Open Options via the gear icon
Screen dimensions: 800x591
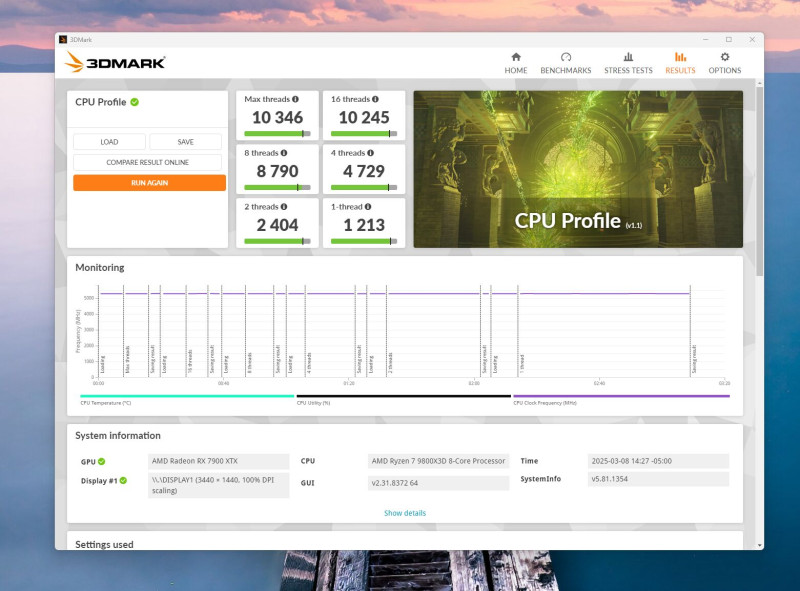pyautogui.click(x=724, y=57)
